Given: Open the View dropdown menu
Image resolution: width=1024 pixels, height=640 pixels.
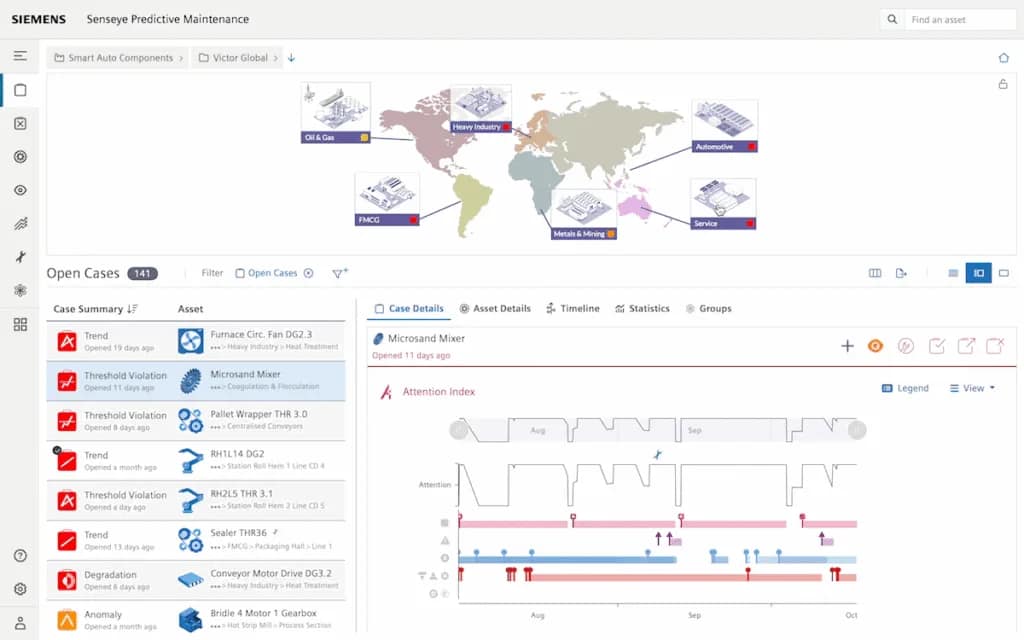Looking at the screenshot, I should (972, 388).
